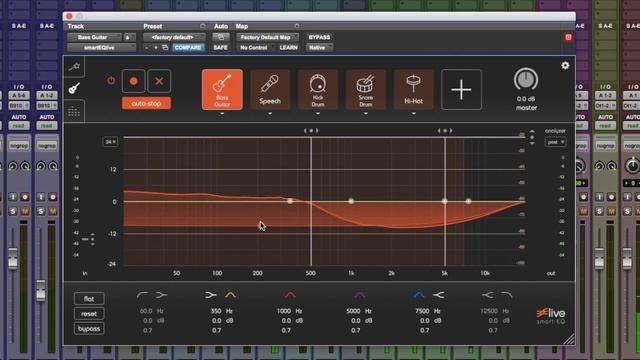Open the analyzer mode dropdown
640x360 pixels.
pyautogui.click(x=555, y=142)
